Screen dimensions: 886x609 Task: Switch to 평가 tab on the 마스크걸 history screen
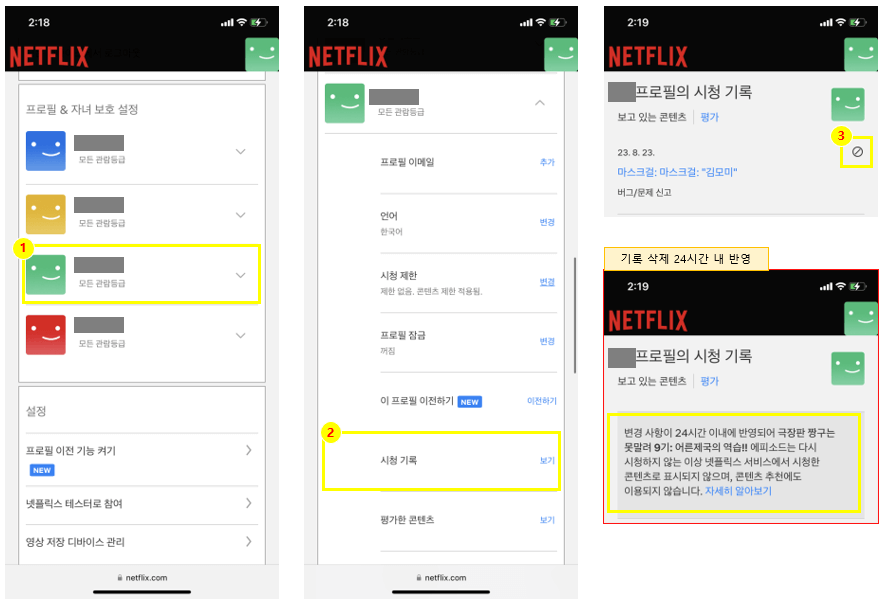pos(710,117)
